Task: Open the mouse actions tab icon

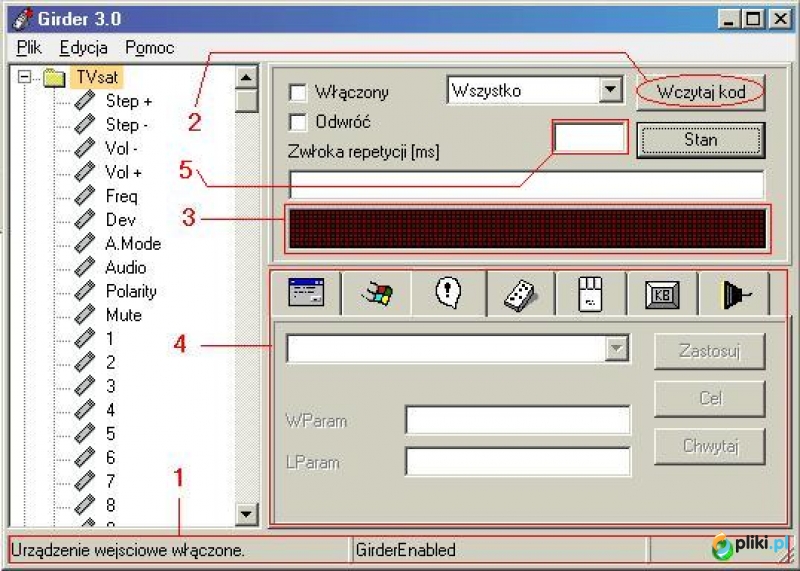Action: tap(590, 294)
